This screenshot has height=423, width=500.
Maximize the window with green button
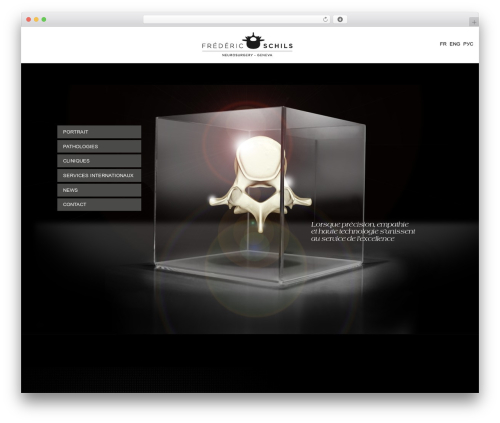coord(44,20)
